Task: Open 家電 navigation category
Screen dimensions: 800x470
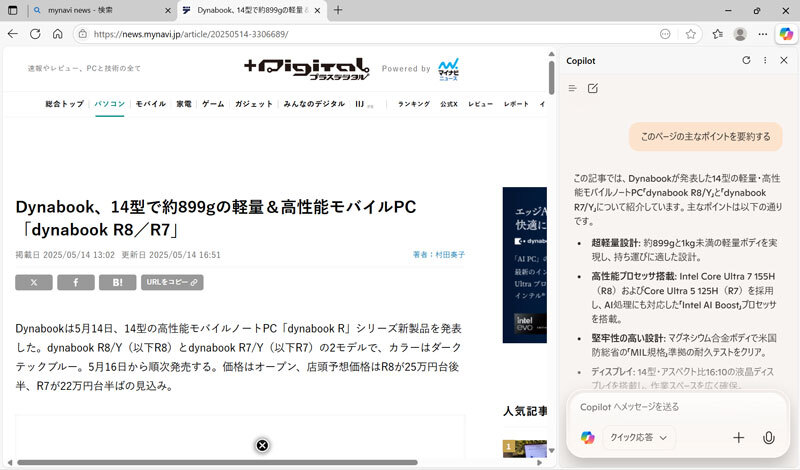Action: tap(184, 104)
